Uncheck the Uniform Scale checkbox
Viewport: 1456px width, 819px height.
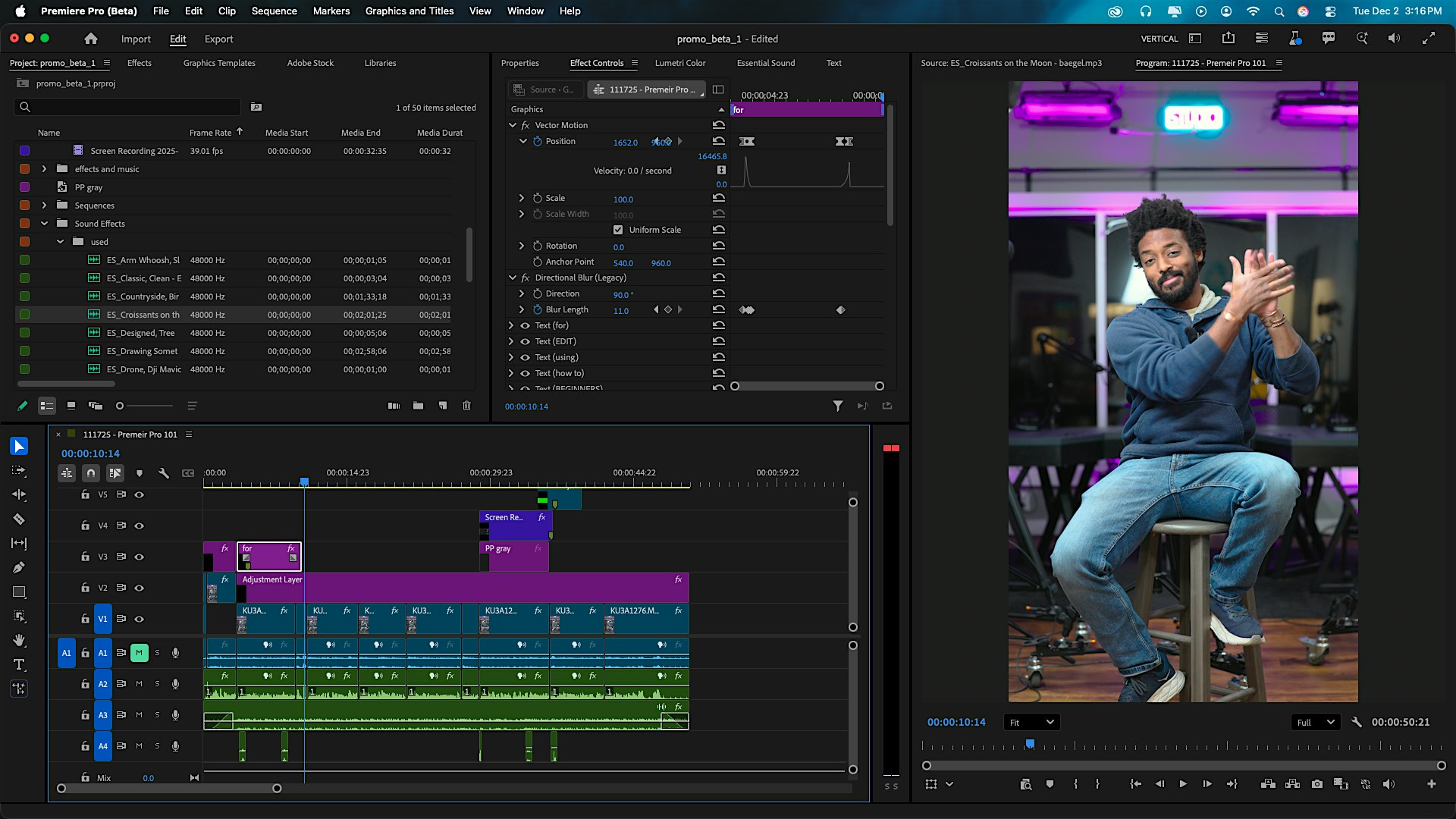[x=618, y=229]
